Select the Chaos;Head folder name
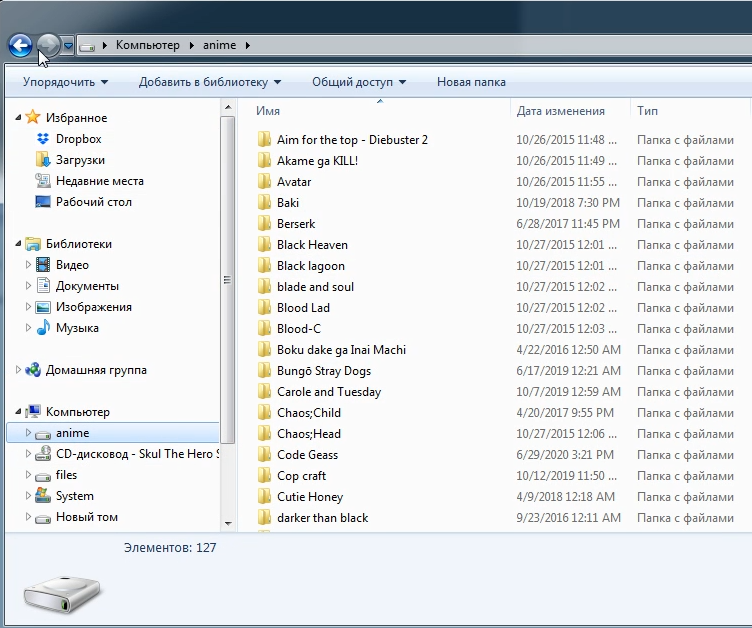Viewport: 752px width, 628px height. (x=309, y=434)
